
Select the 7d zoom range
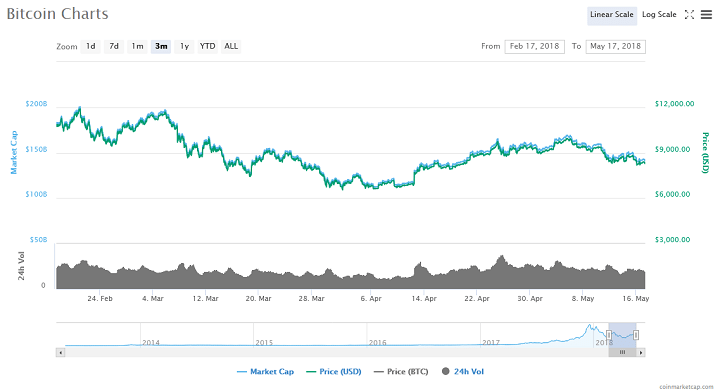click(114, 46)
